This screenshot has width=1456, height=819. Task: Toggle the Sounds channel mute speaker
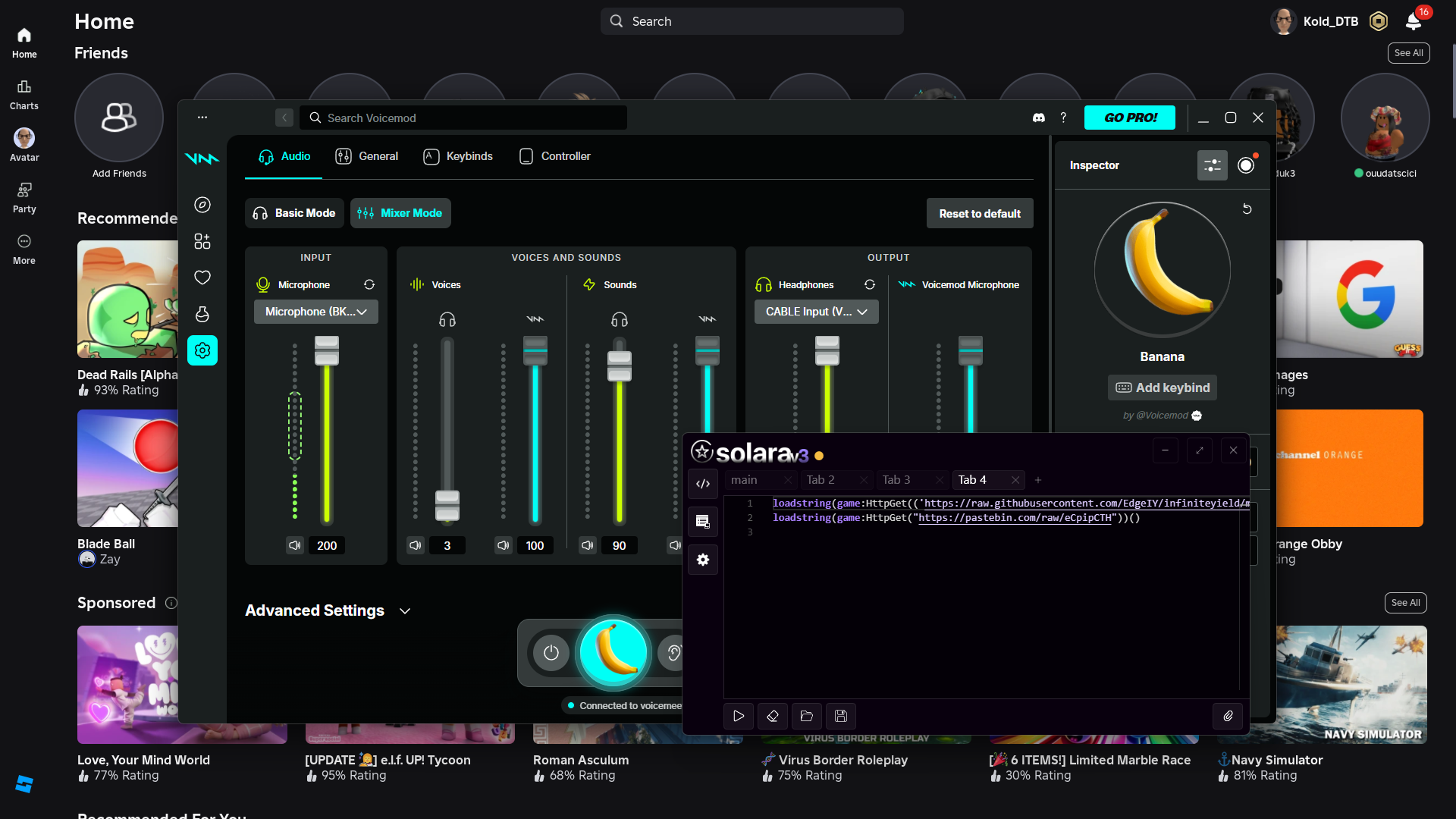(587, 545)
